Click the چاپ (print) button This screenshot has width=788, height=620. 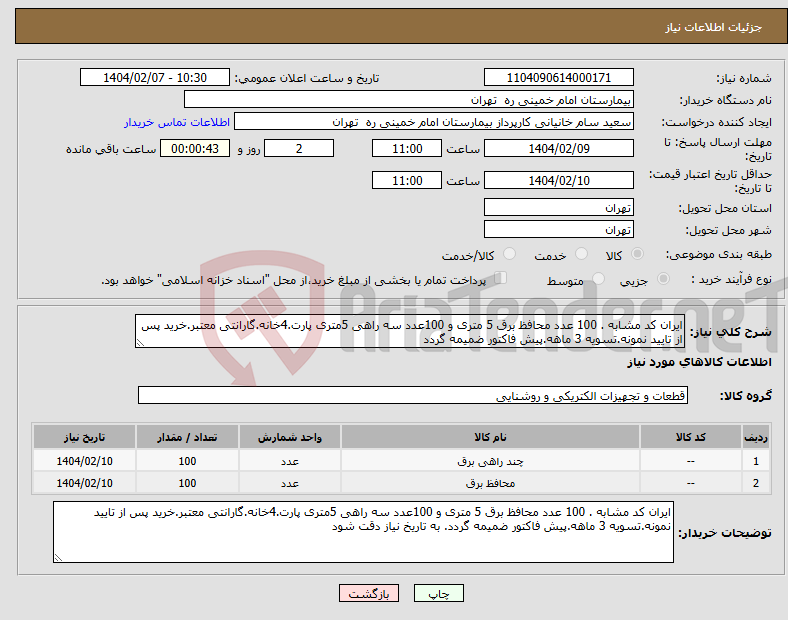coord(438,593)
